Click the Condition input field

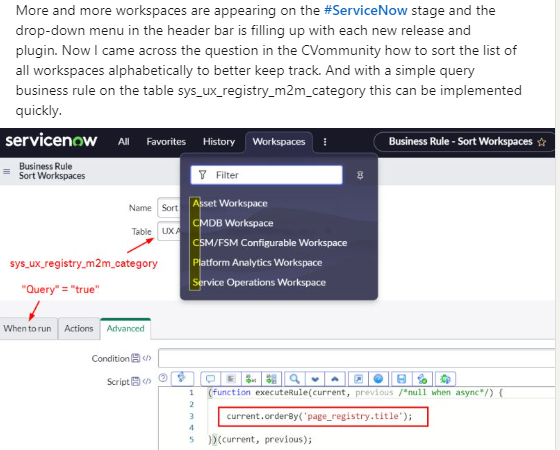tap(356, 358)
